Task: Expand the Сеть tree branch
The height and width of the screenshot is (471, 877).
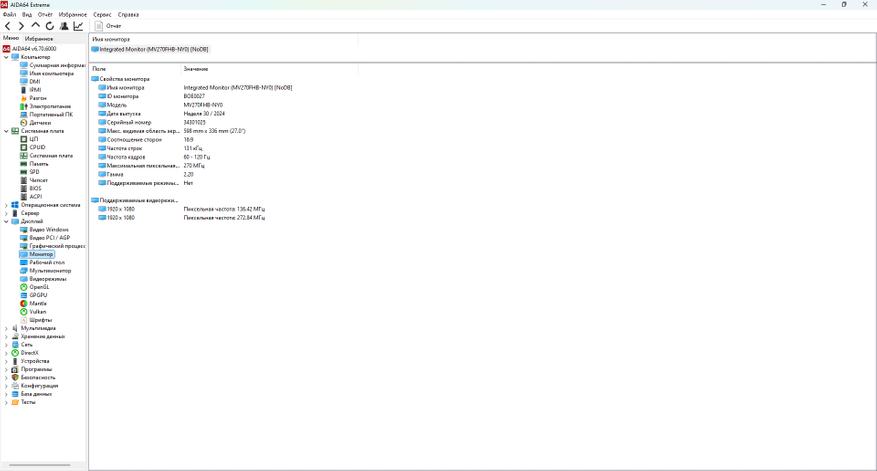Action: (6, 345)
